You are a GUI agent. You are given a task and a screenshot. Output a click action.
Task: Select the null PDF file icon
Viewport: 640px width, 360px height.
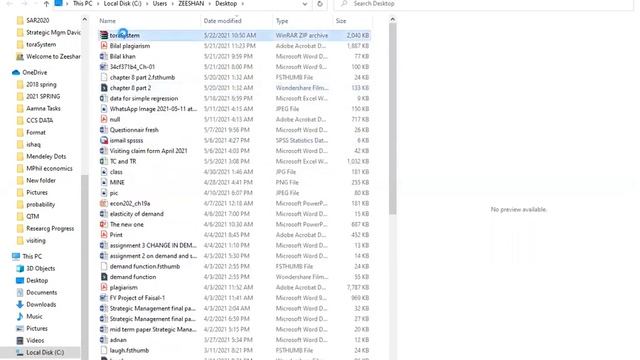point(104,119)
